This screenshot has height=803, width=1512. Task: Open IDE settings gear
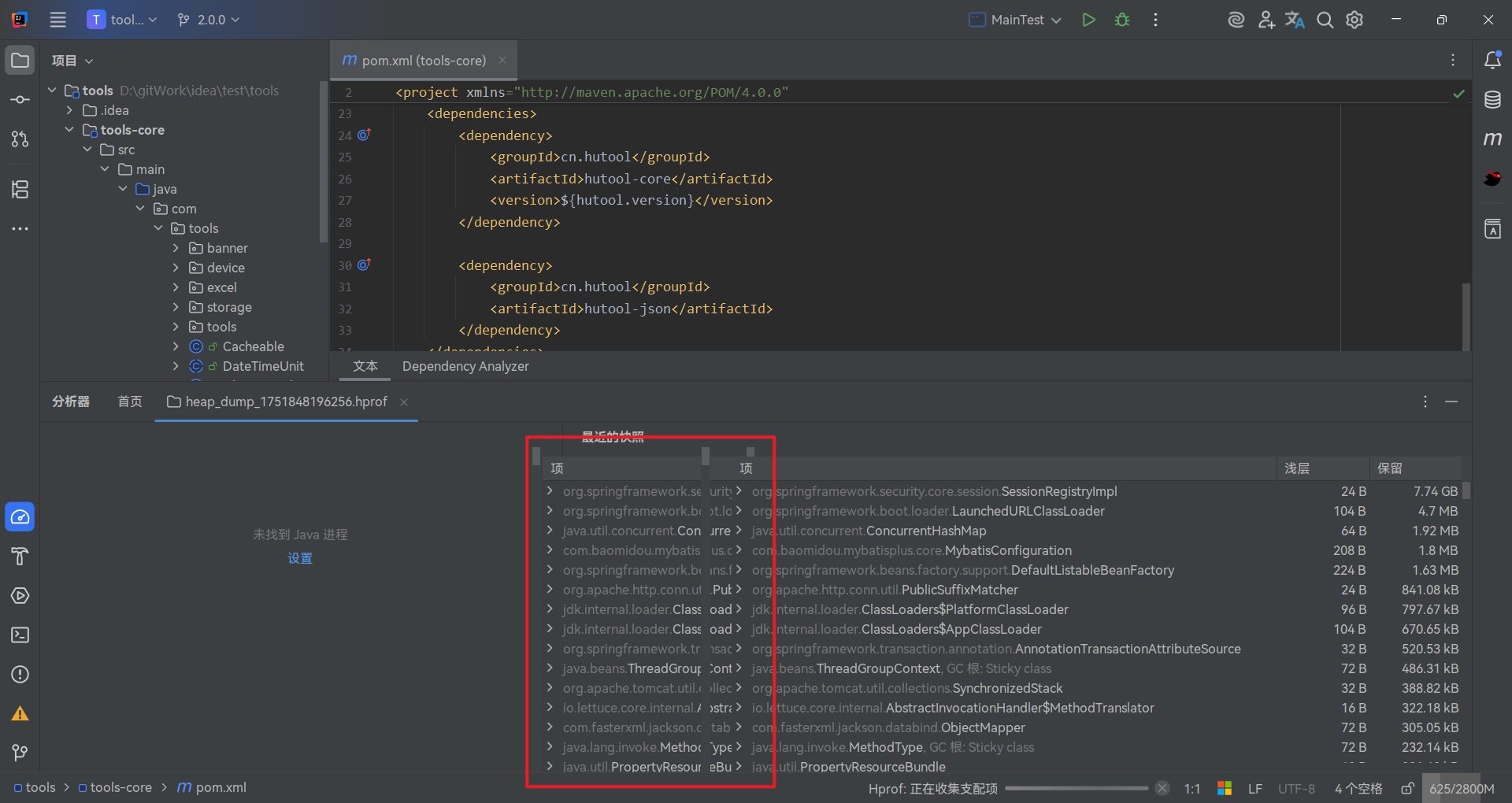tap(1354, 20)
